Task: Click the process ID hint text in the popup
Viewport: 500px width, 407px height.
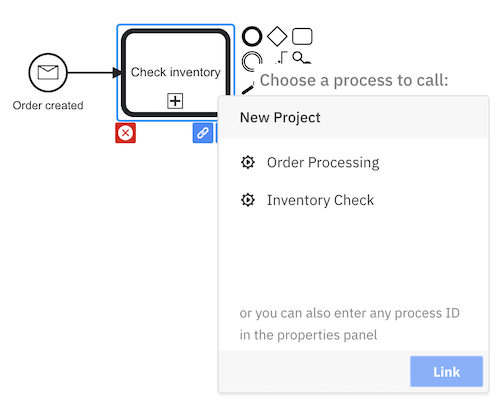Action: (x=349, y=324)
